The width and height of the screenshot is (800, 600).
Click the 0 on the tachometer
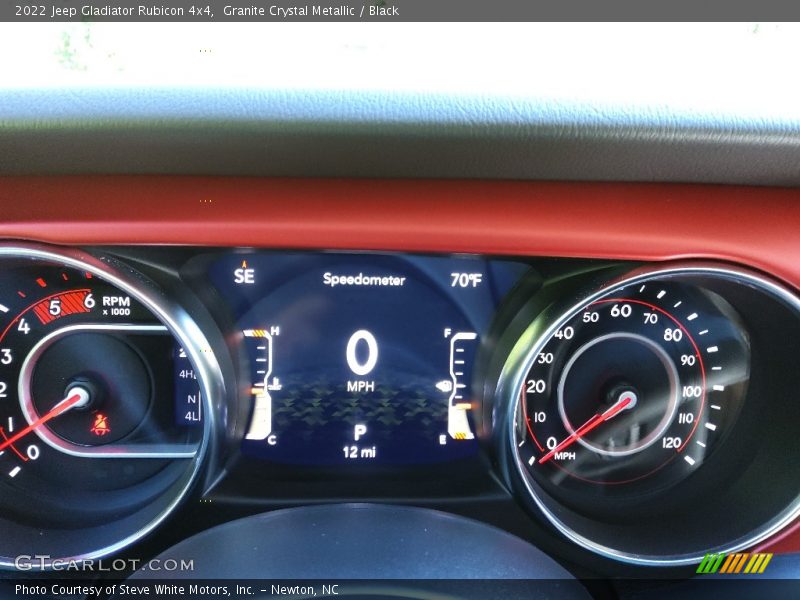pos(33,452)
